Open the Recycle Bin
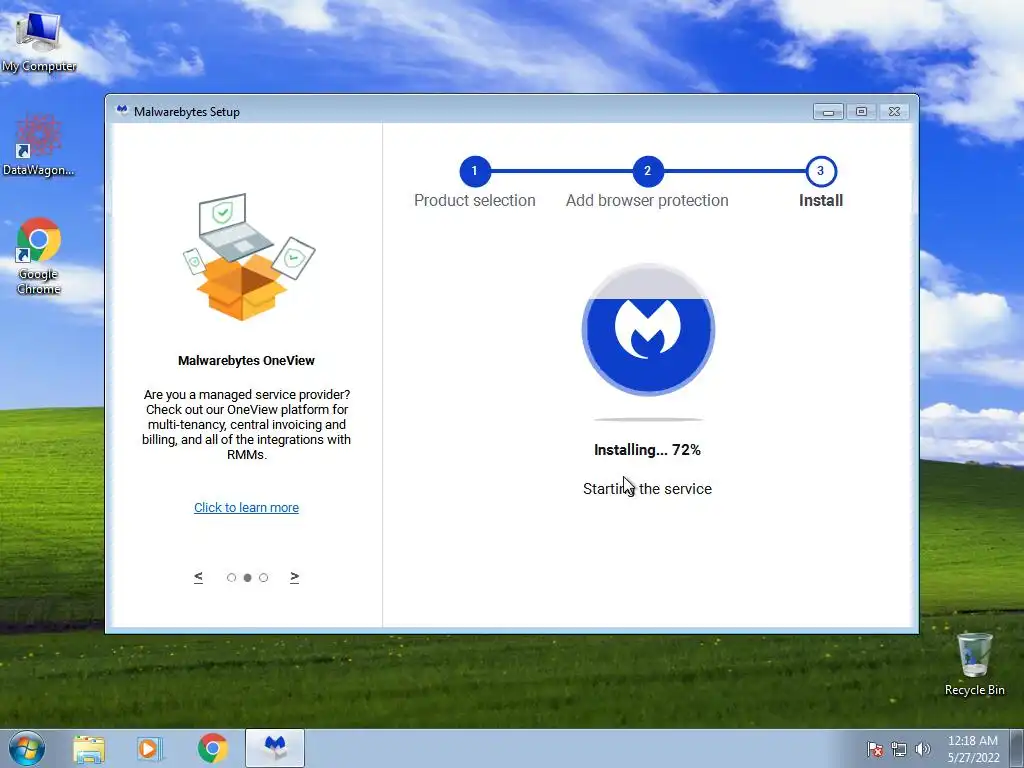The image size is (1024, 768). tap(974, 664)
